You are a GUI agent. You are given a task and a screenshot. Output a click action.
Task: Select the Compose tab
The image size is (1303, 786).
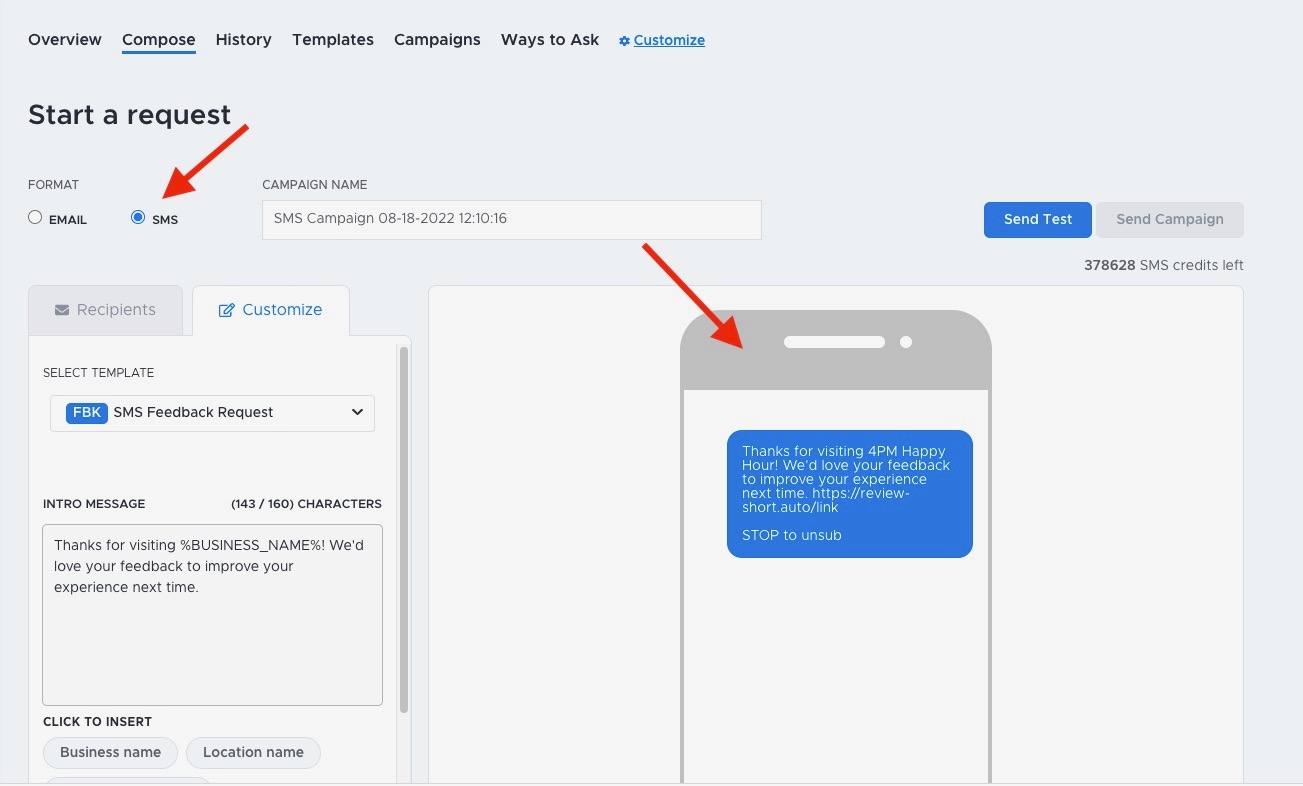click(x=159, y=40)
